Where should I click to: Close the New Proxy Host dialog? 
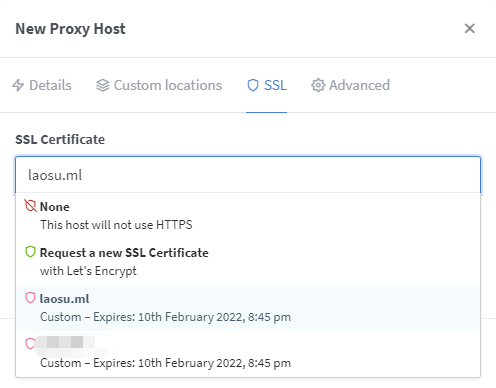pos(470,28)
